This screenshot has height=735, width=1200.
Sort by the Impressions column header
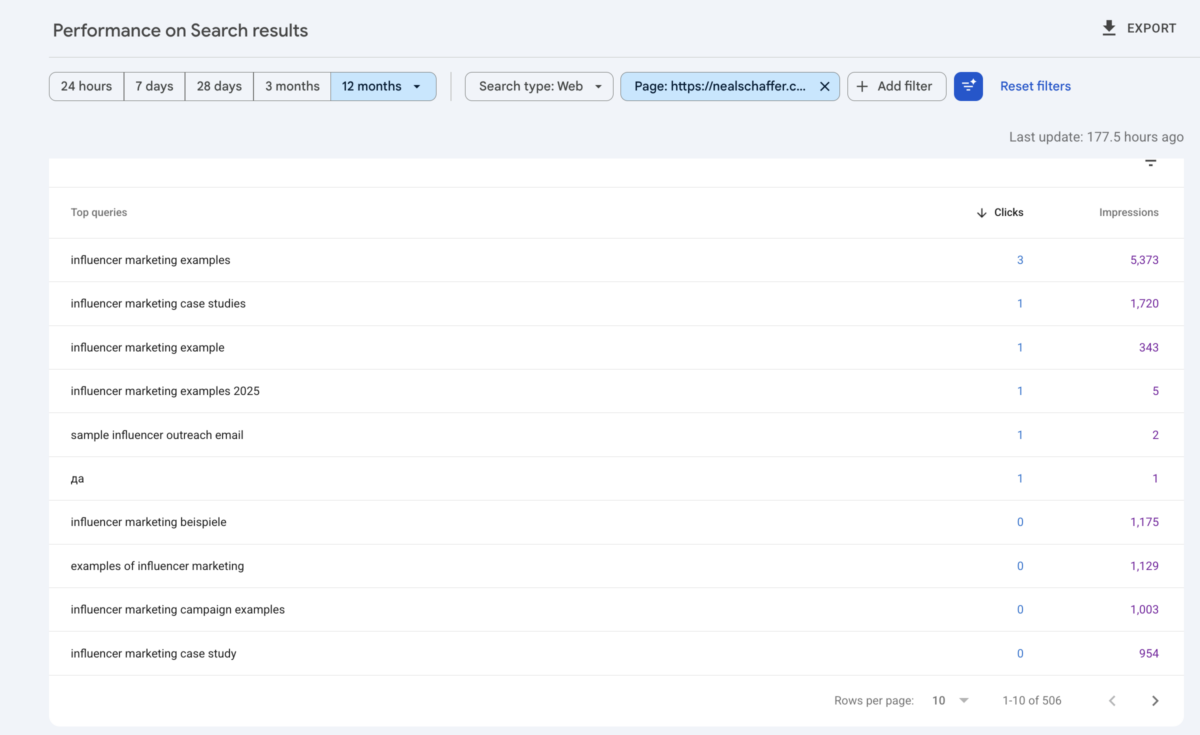[1129, 213]
